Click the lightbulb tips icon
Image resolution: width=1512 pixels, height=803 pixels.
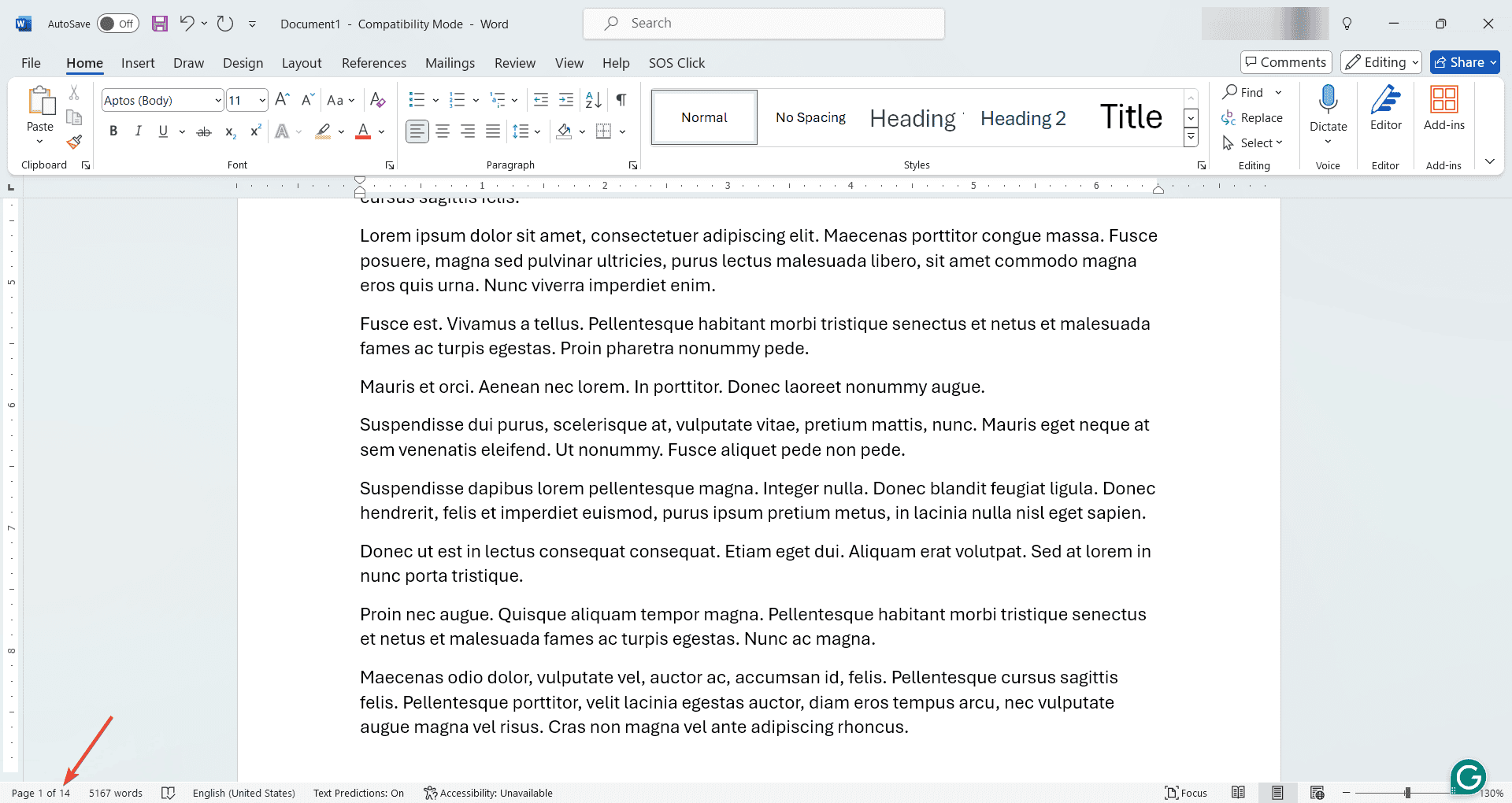coord(1347,24)
